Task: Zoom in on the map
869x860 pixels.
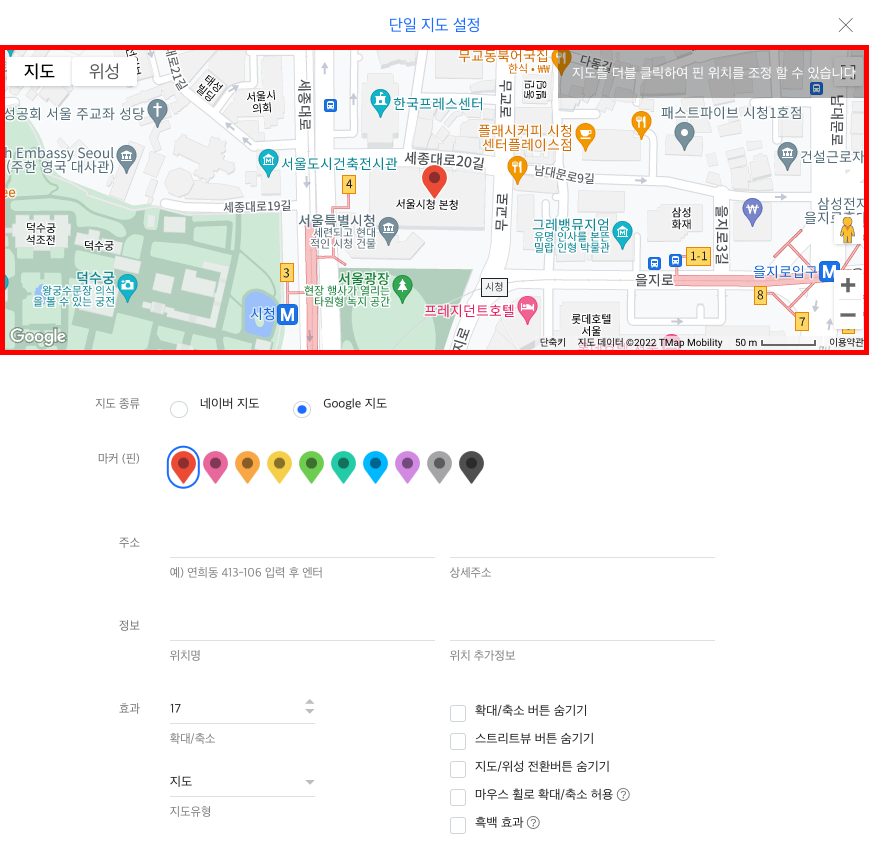Action: (847, 285)
